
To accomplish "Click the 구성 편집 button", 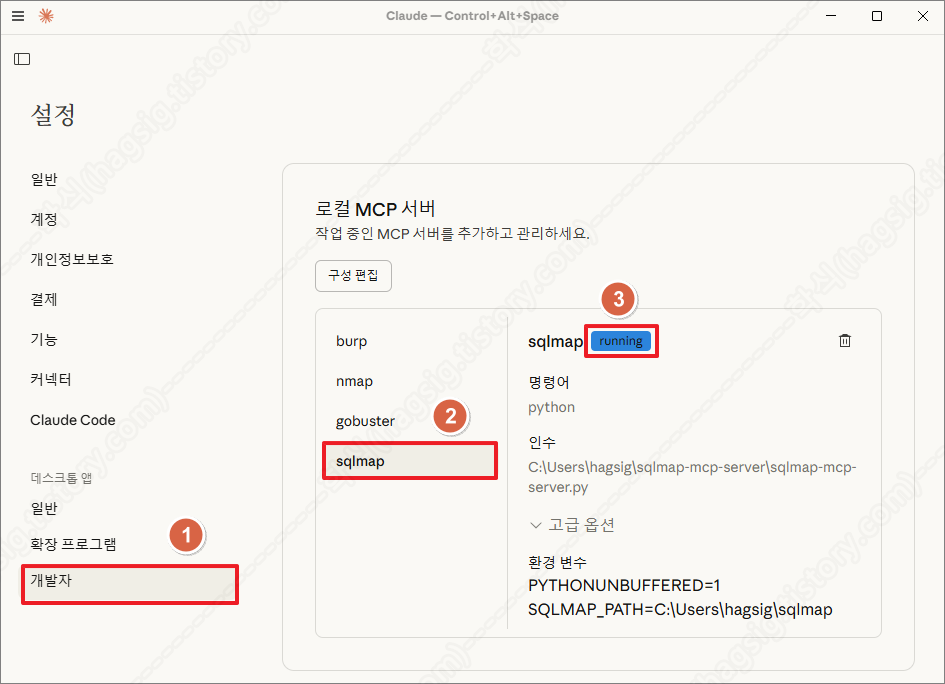I will [353, 276].
